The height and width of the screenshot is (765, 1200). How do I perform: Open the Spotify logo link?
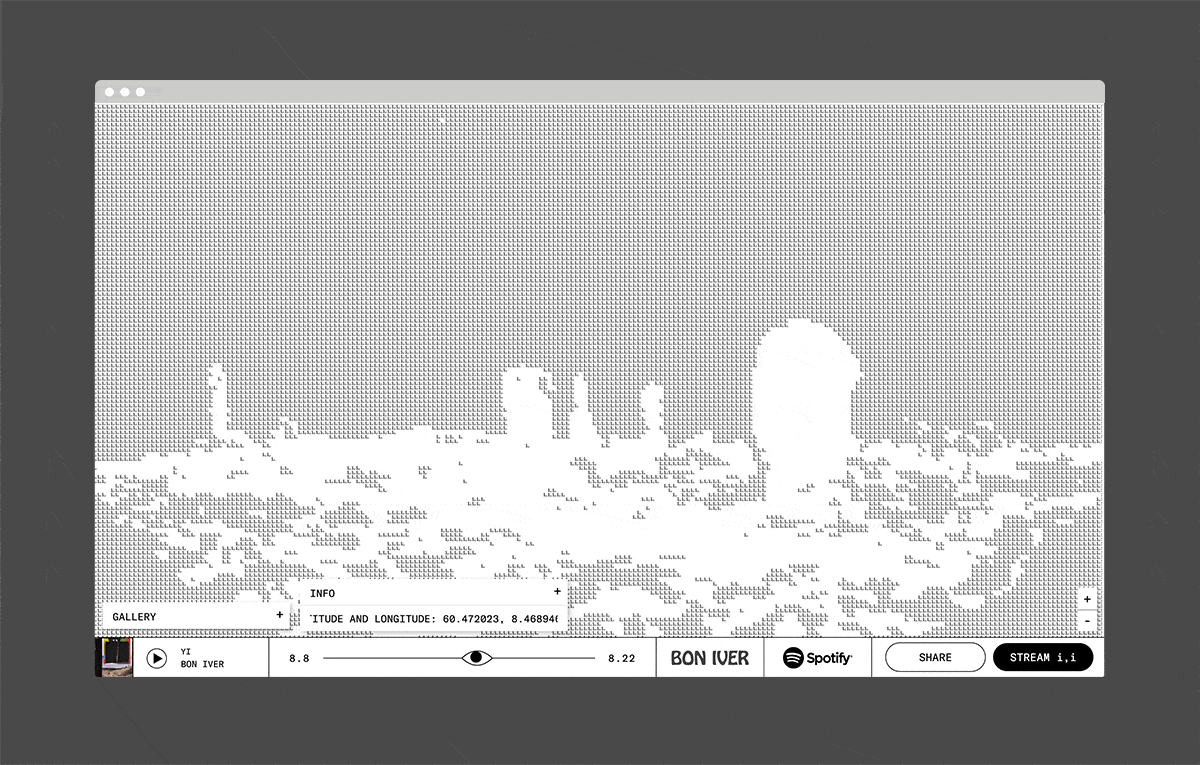click(817, 658)
